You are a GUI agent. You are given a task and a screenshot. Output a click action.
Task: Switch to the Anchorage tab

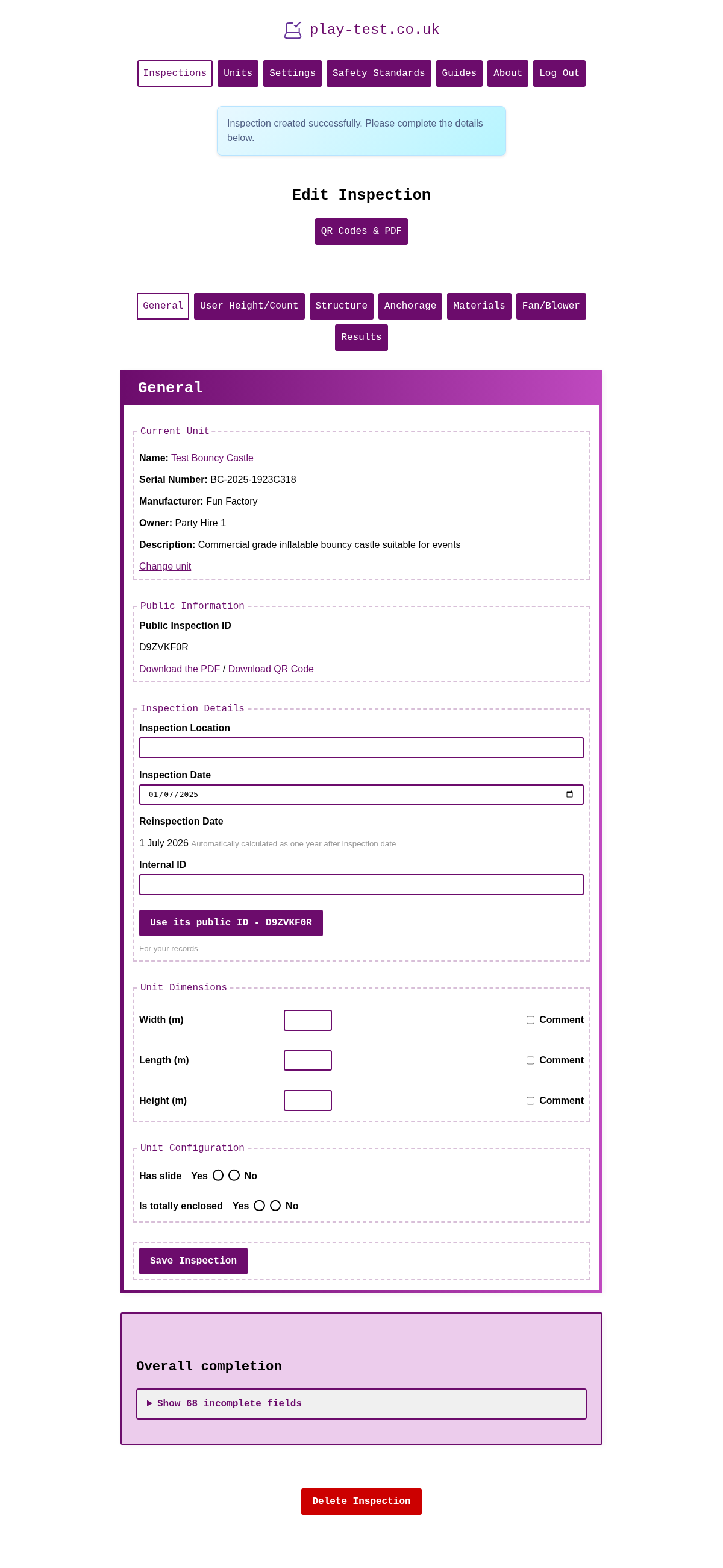[x=410, y=306]
